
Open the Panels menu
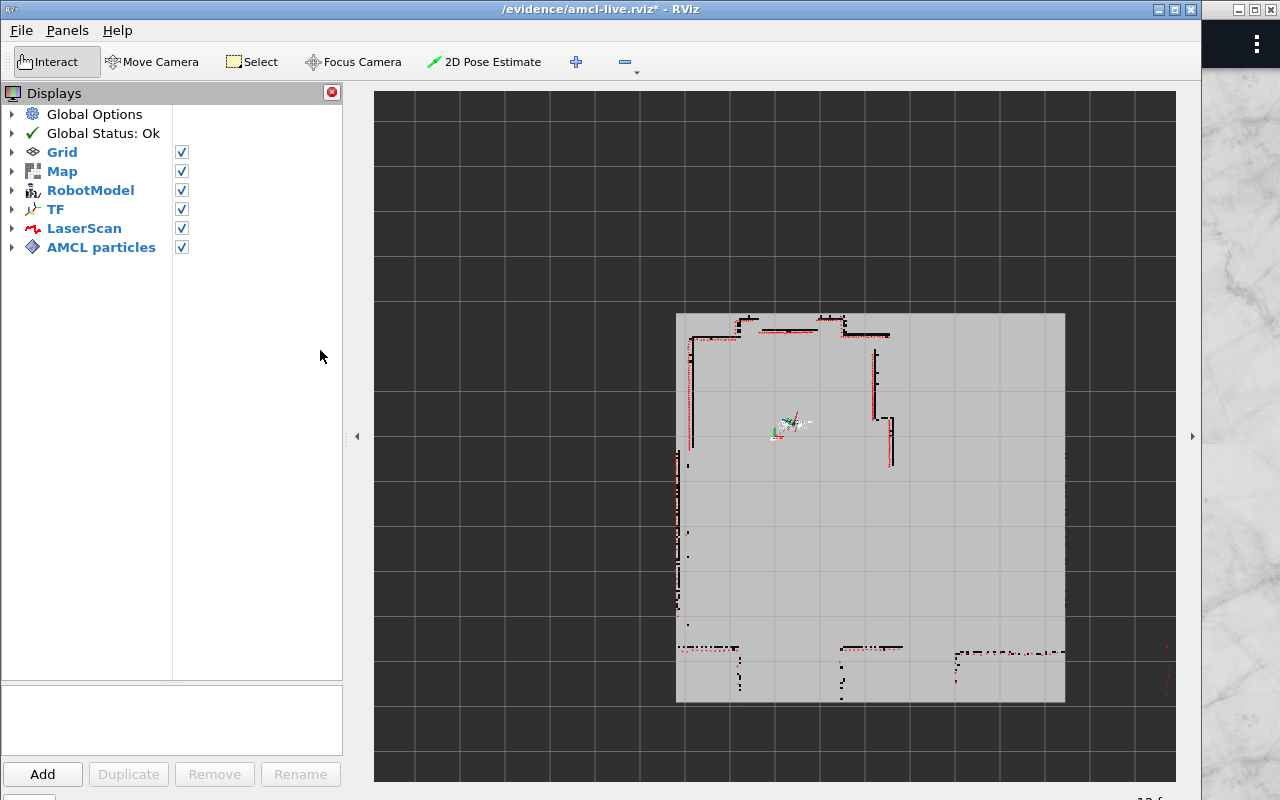click(67, 31)
